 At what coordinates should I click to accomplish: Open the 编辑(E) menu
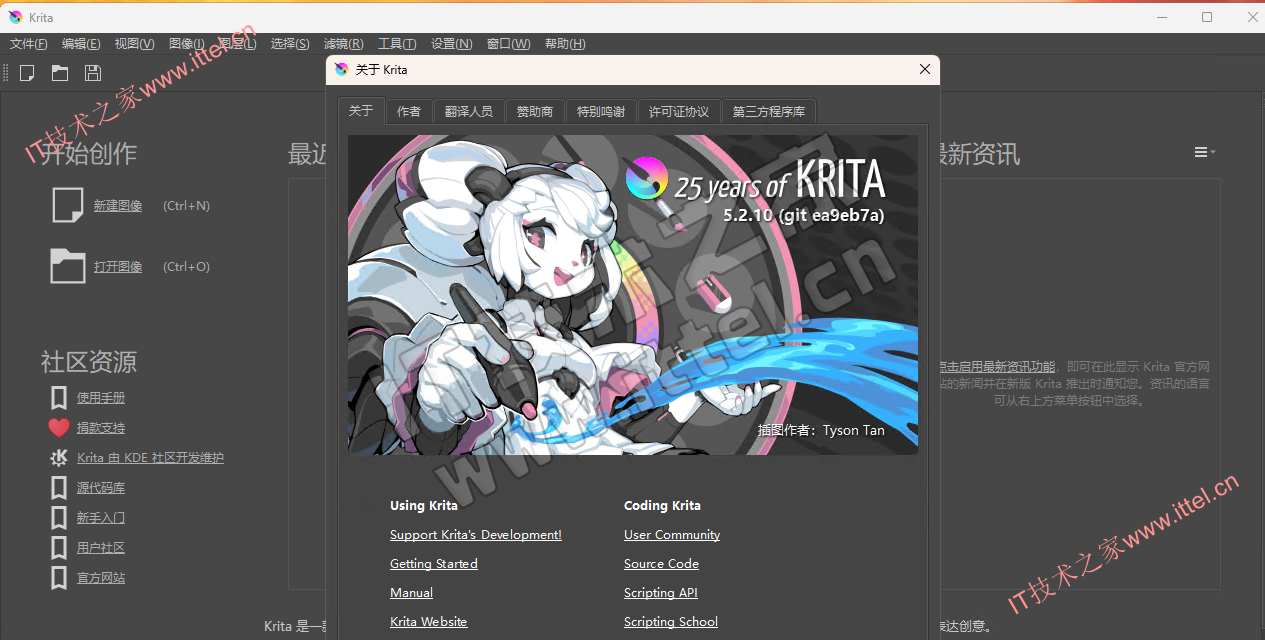click(x=81, y=44)
